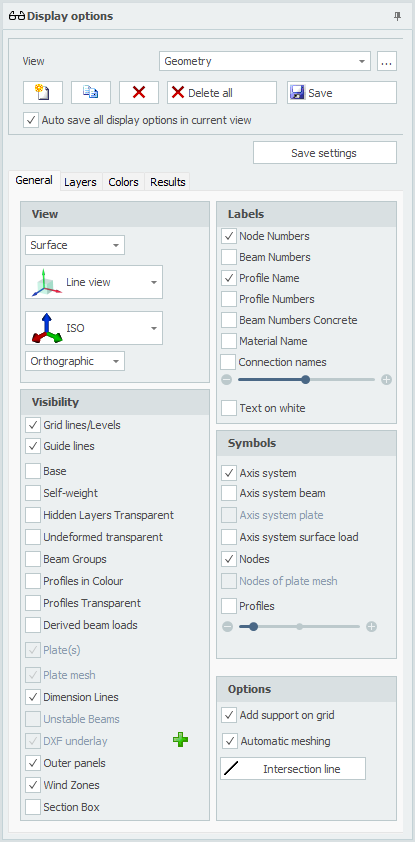This screenshot has height=842, width=415.
Task: Click the green plus next to DXF underlay
Action: click(180, 741)
